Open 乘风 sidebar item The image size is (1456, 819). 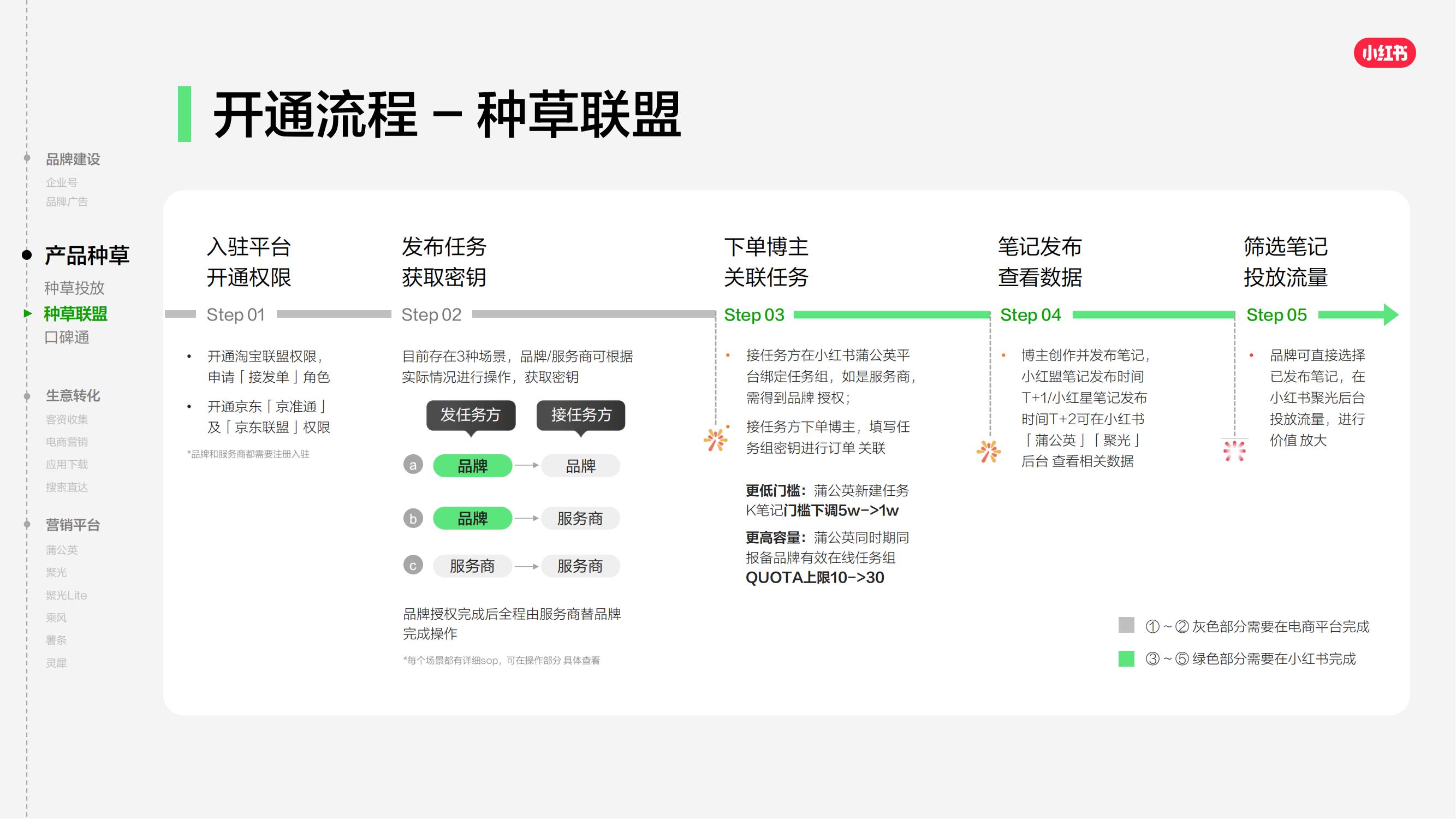[x=56, y=618]
